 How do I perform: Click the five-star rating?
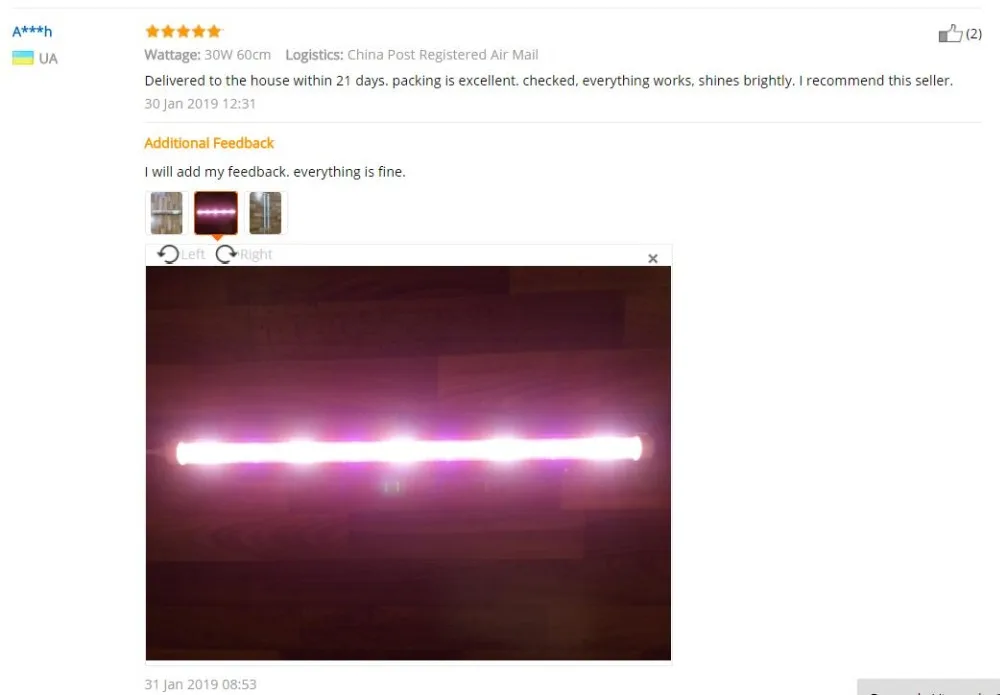click(x=183, y=31)
